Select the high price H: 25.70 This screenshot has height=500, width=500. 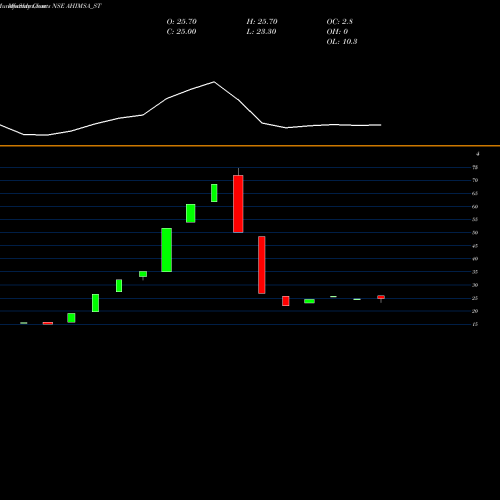coord(262,22)
